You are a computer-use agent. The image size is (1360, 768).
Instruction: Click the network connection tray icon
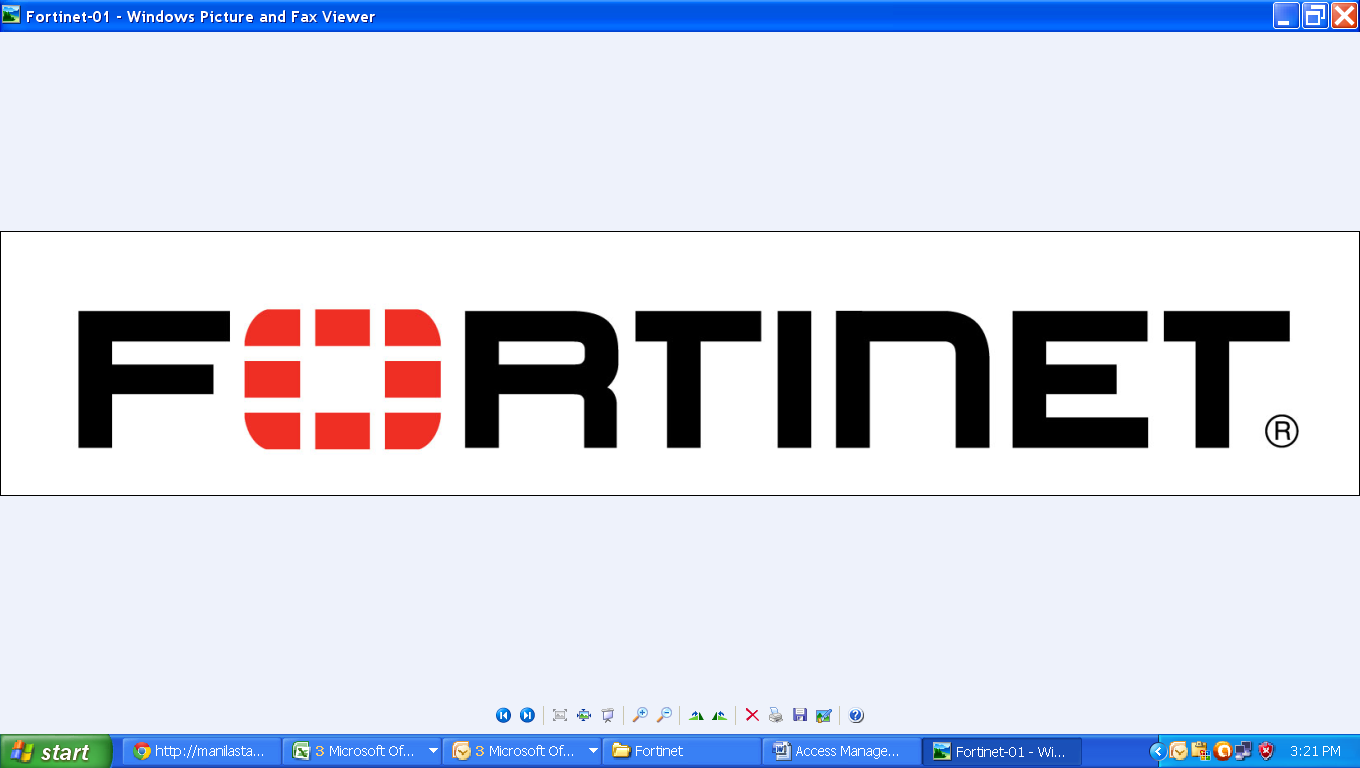[x=1243, y=751]
